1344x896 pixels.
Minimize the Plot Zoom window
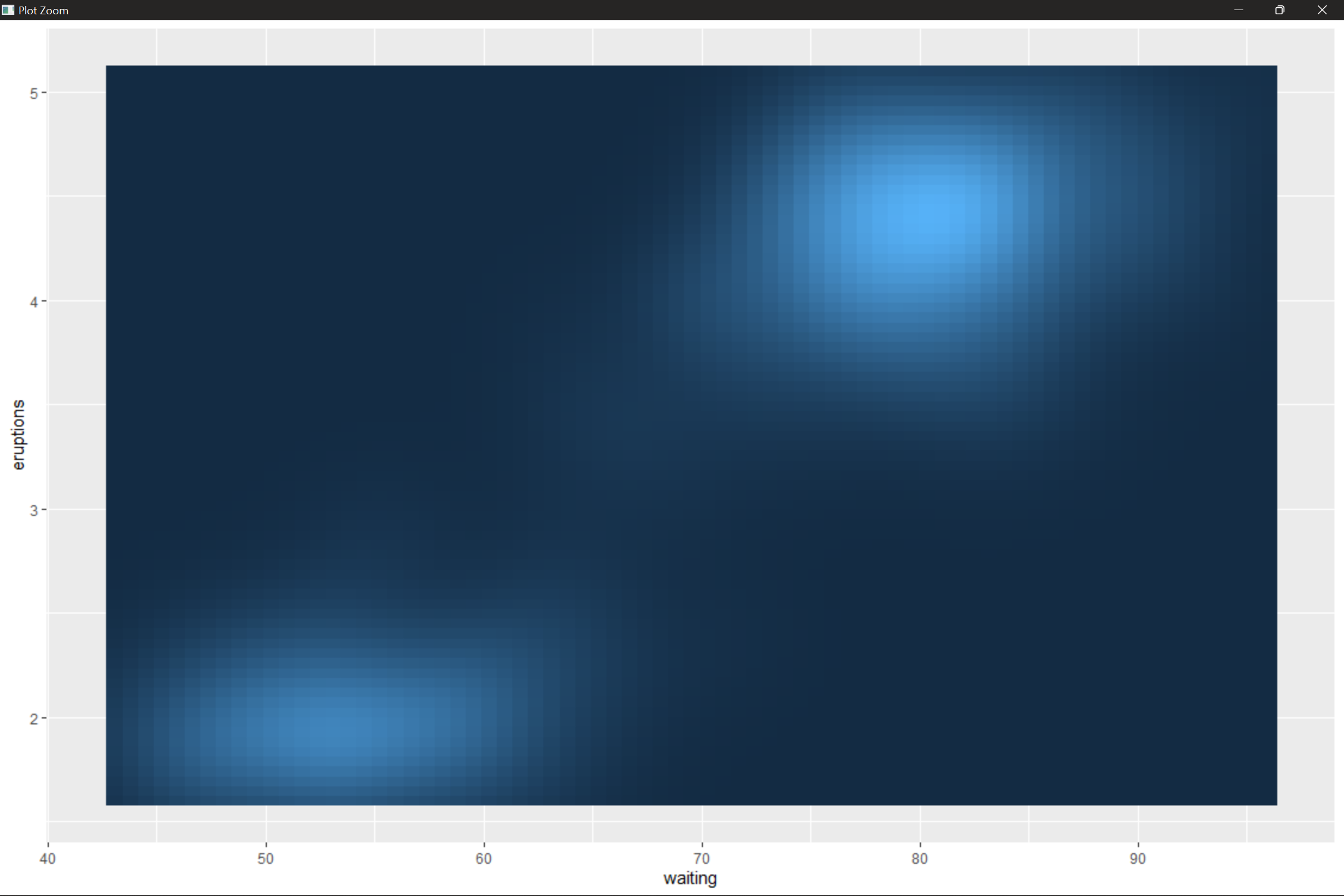pyautogui.click(x=1239, y=10)
